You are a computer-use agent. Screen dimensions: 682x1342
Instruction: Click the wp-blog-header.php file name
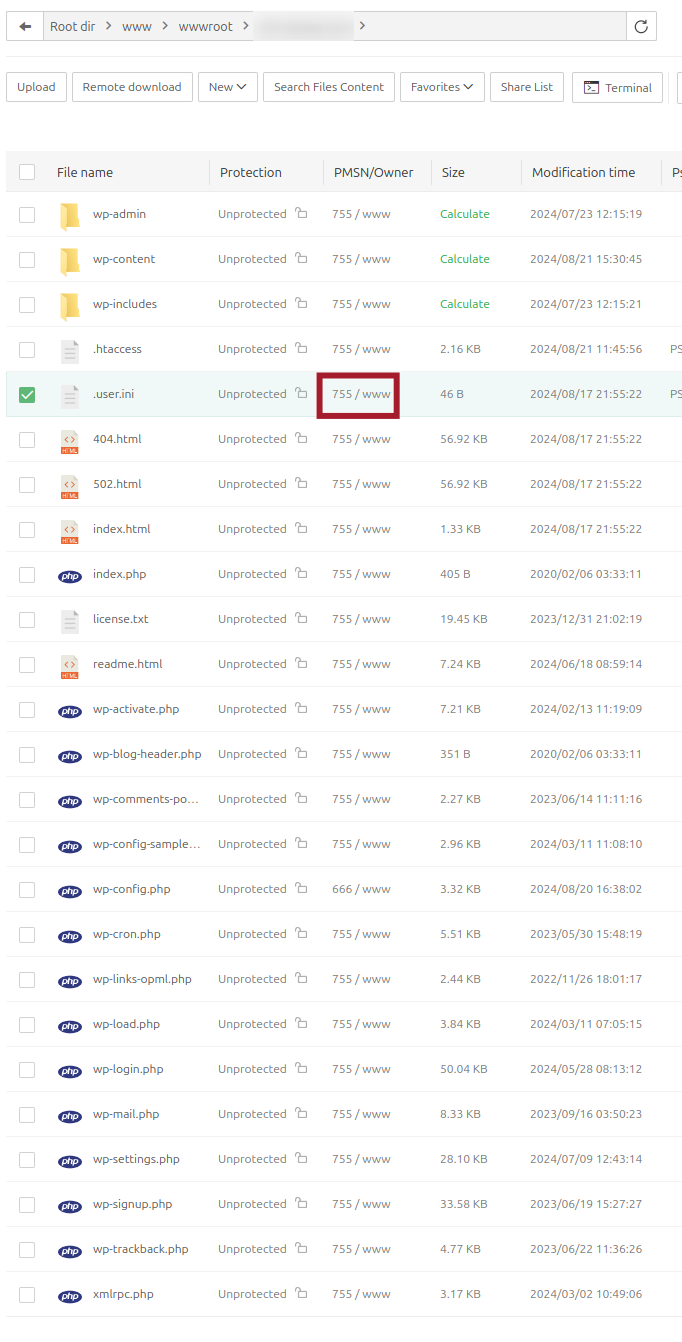[147, 754]
